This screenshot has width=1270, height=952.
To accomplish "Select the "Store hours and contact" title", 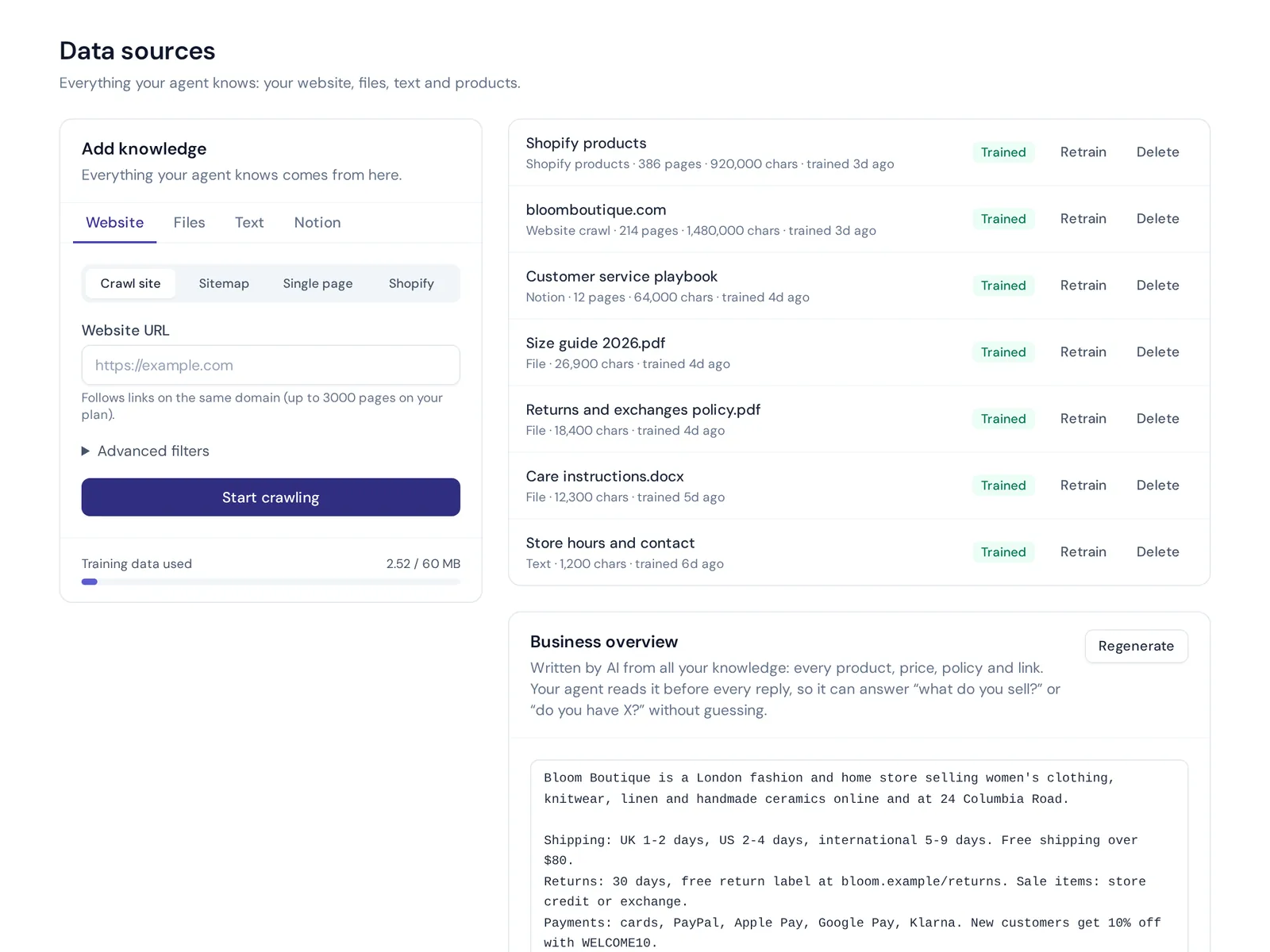I will point(610,543).
